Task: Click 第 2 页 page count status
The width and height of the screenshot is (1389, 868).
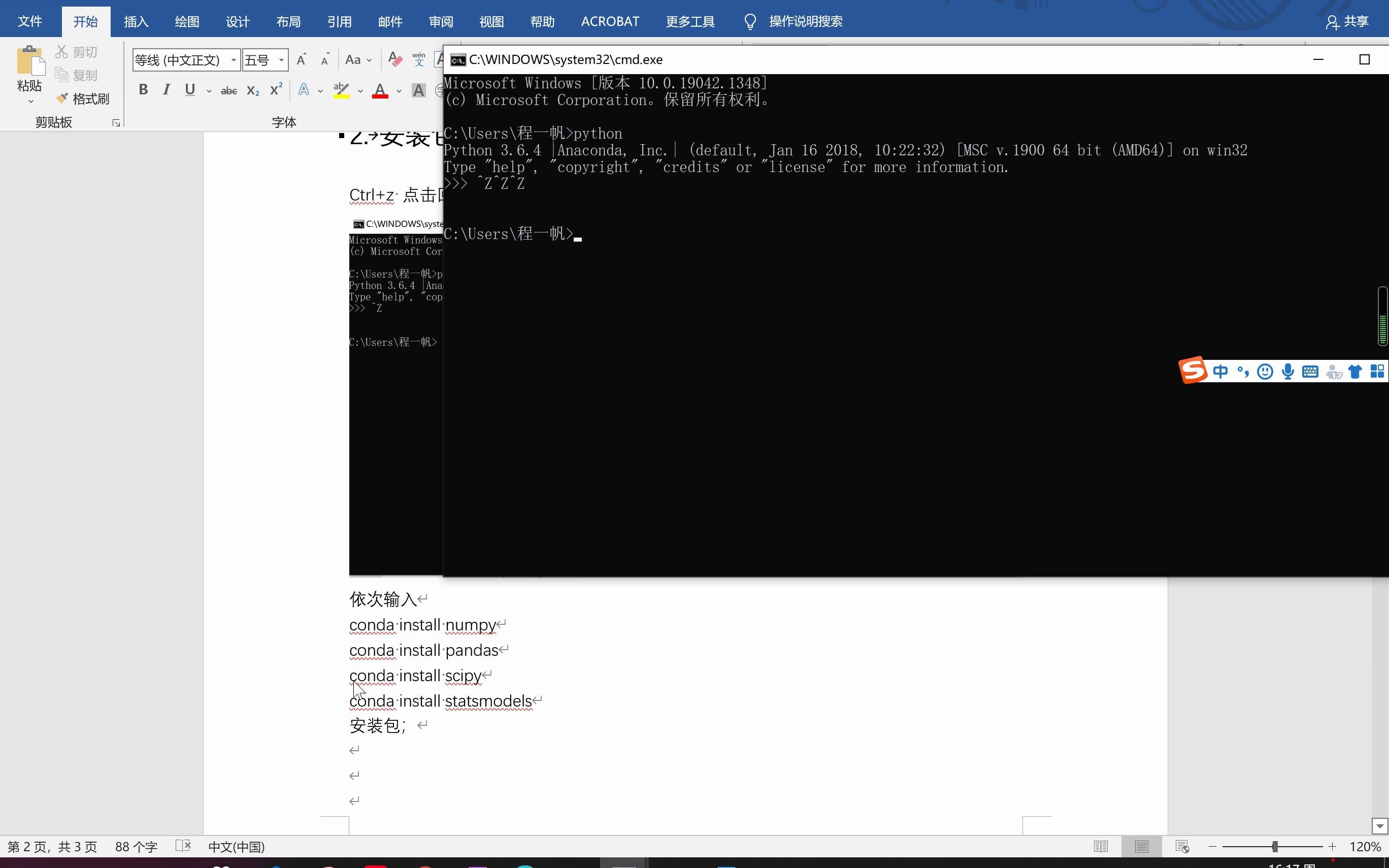Action: 52,847
